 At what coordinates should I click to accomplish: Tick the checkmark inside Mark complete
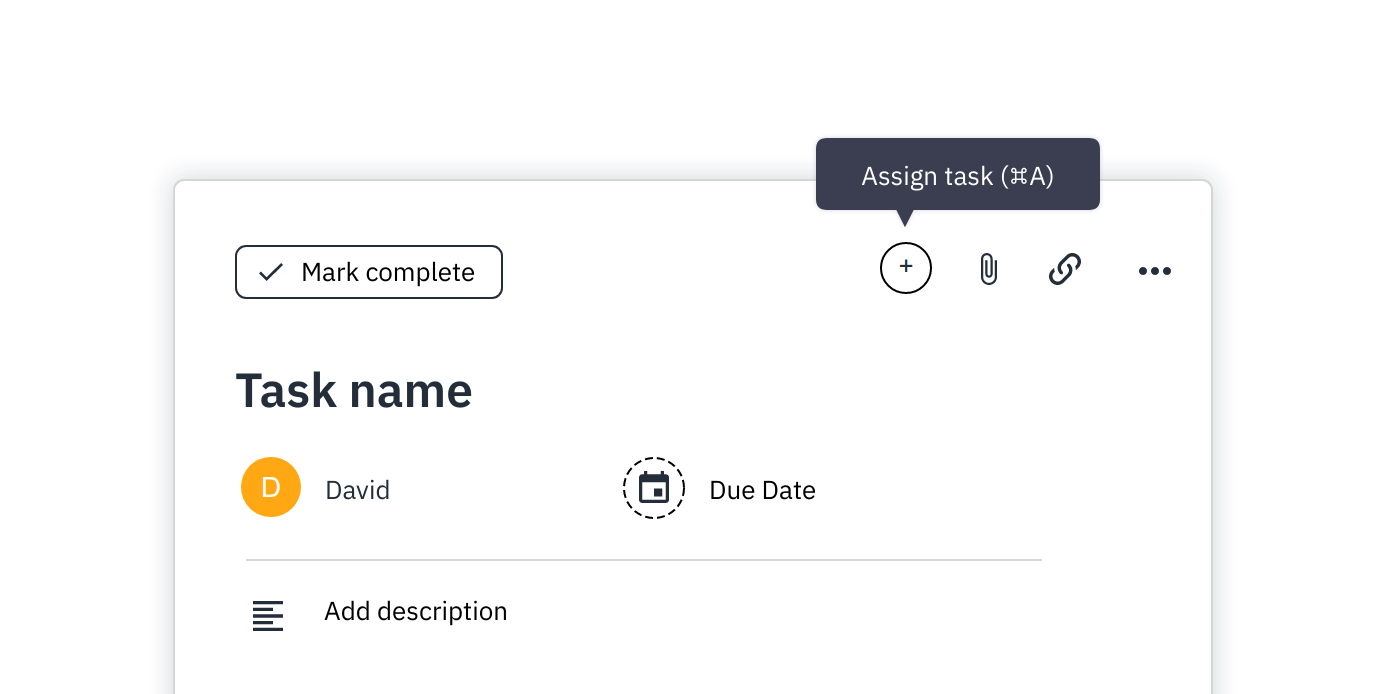[271, 273]
